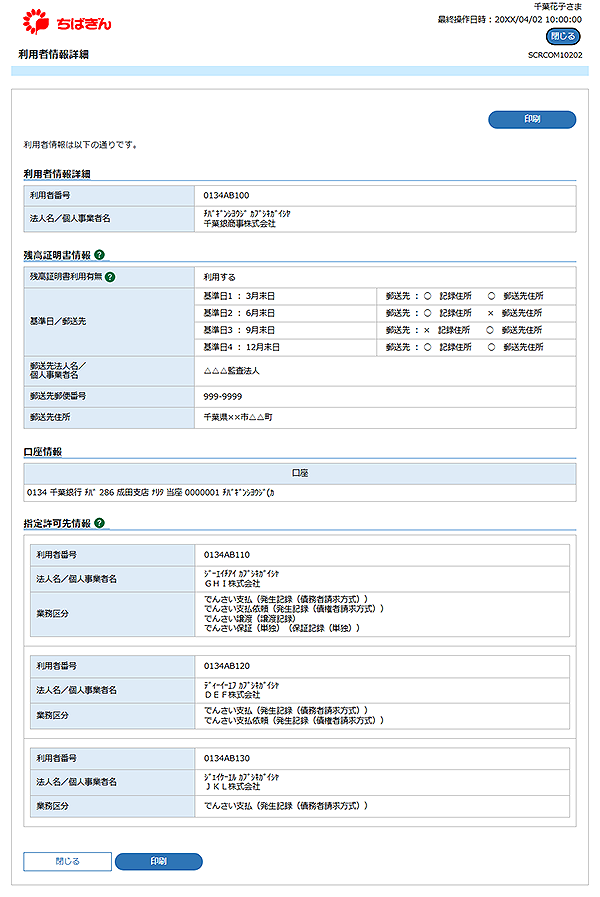The height and width of the screenshot is (897, 600).
Task: Select address 千葉県××市△△町
Action: 238,417
